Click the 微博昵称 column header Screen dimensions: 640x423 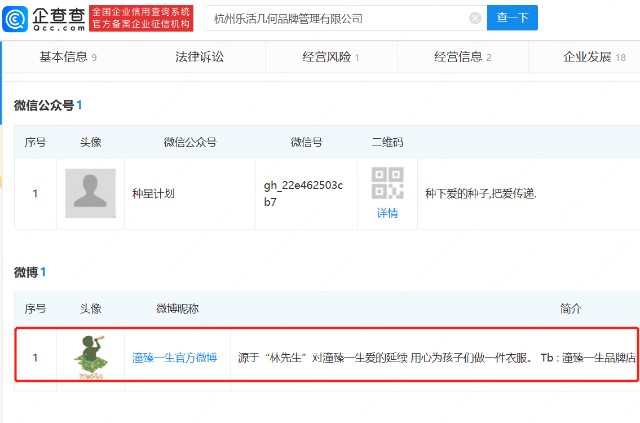pyautogui.click(x=177, y=308)
